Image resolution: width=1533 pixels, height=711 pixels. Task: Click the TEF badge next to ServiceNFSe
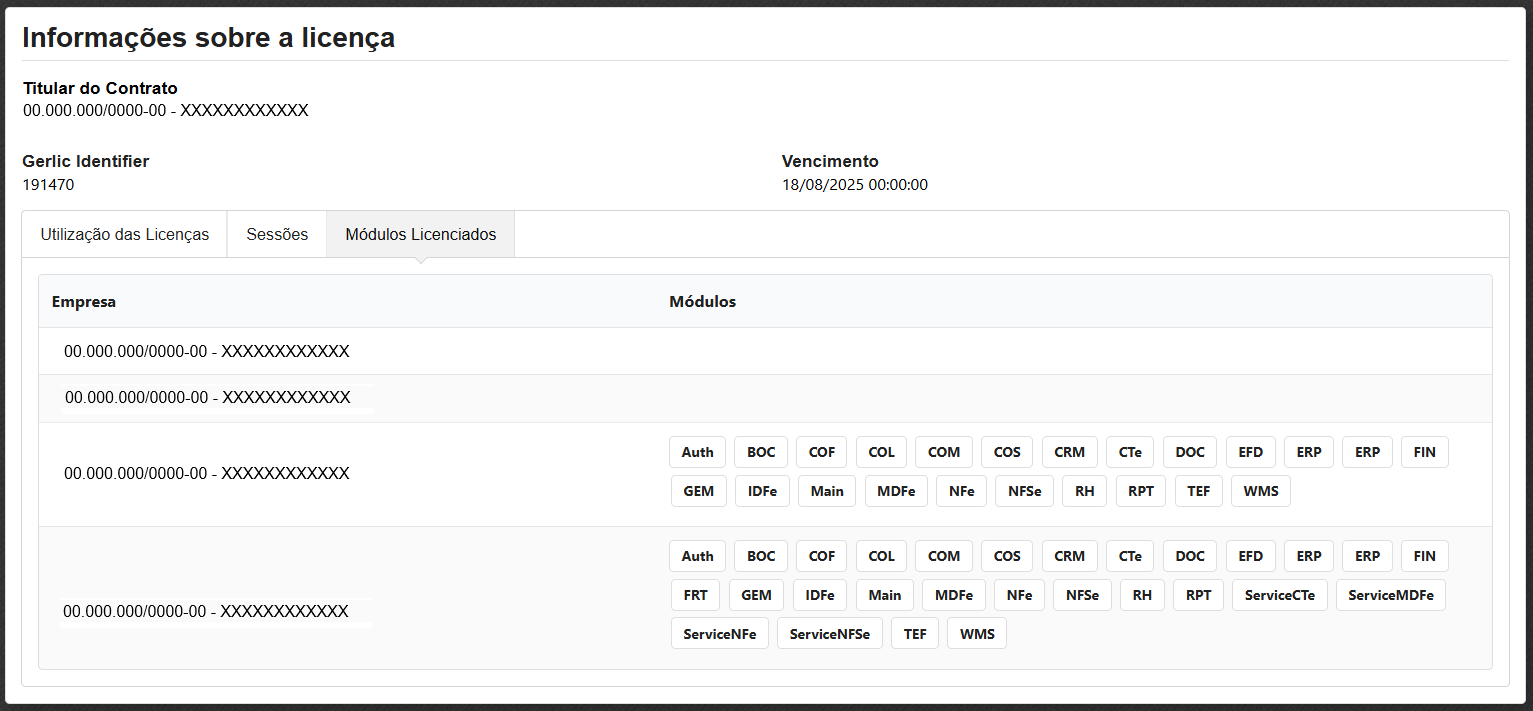pyautogui.click(x=915, y=634)
